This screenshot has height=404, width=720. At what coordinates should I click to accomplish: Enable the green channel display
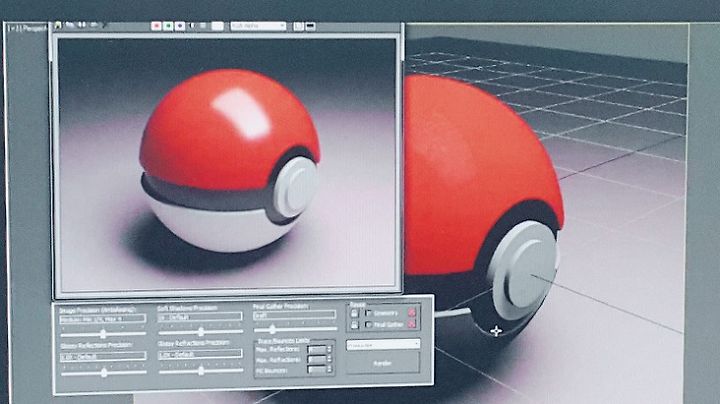(x=168, y=26)
